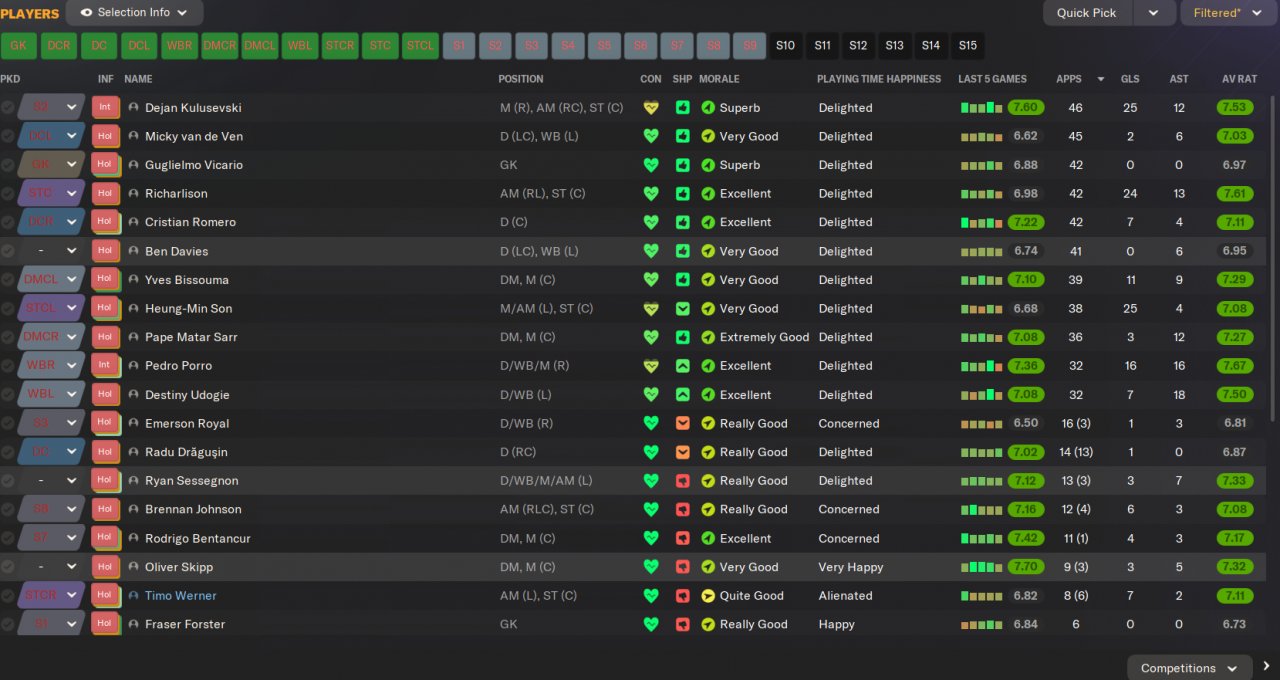
Task: Click Brennan Johnson's morale icon
Action: click(708, 509)
